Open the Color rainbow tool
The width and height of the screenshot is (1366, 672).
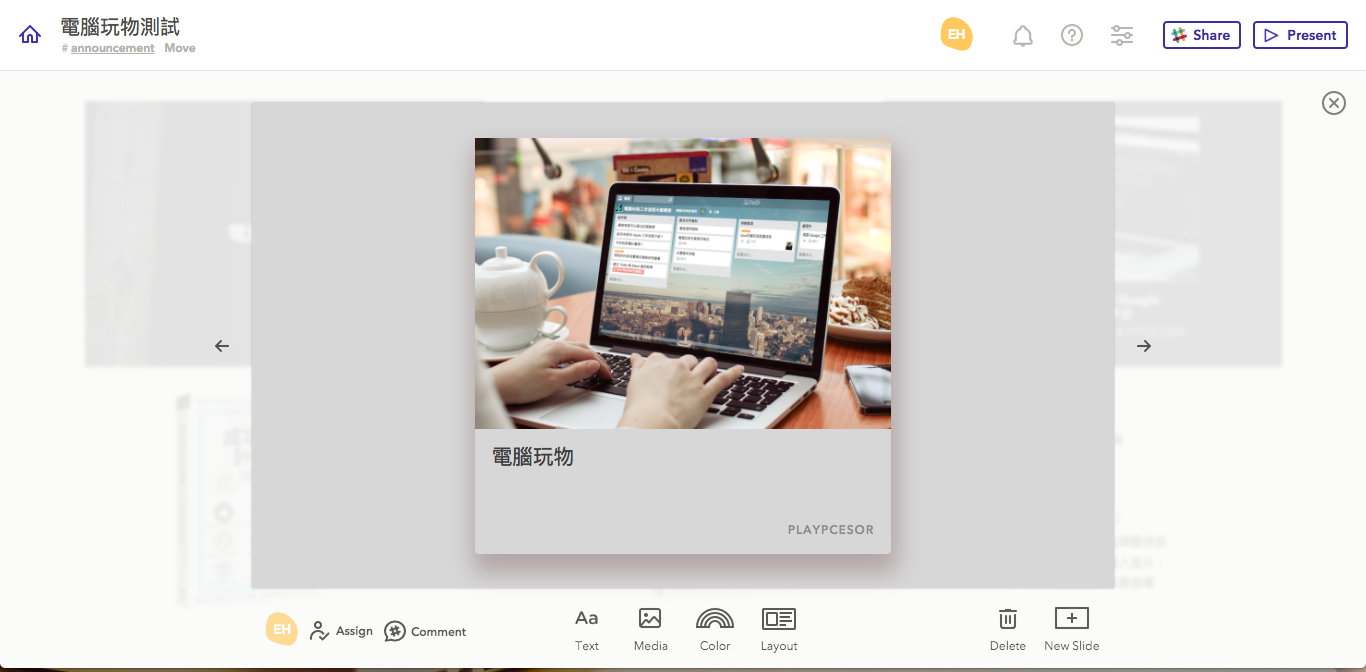tap(715, 630)
